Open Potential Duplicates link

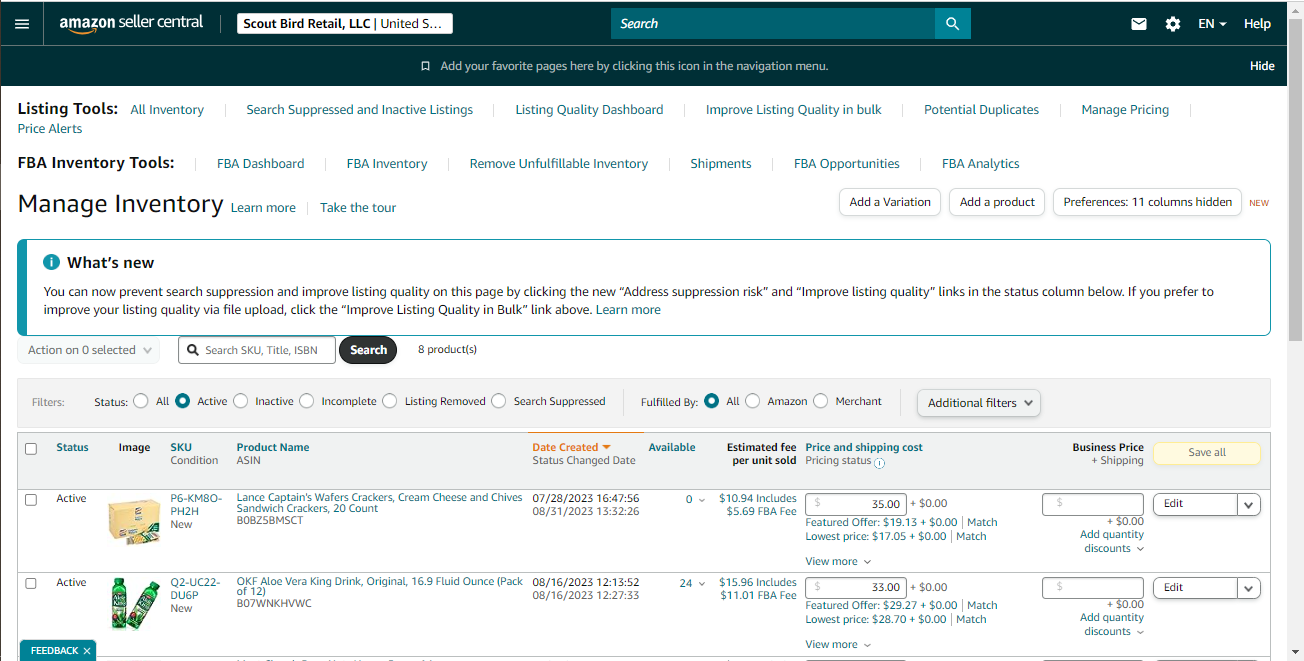tap(981, 110)
